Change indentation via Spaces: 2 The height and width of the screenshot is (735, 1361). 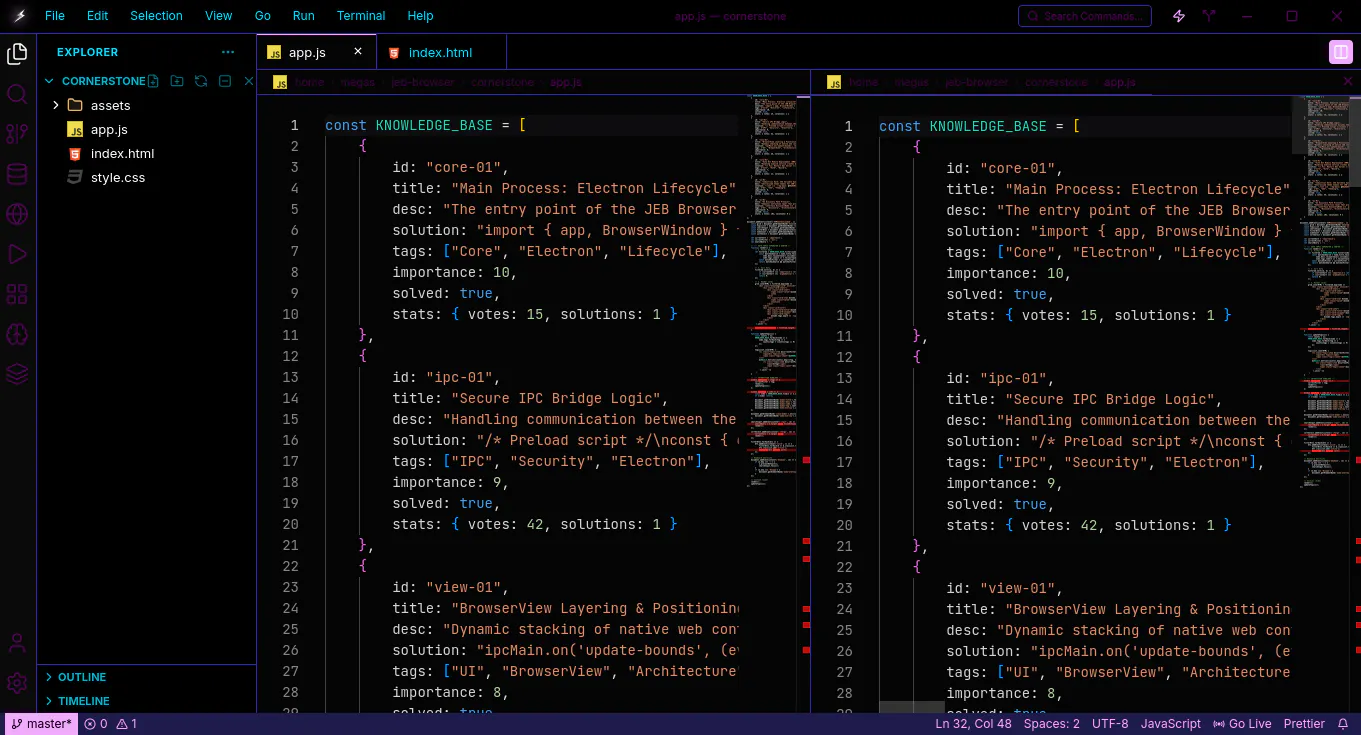pos(1051,724)
